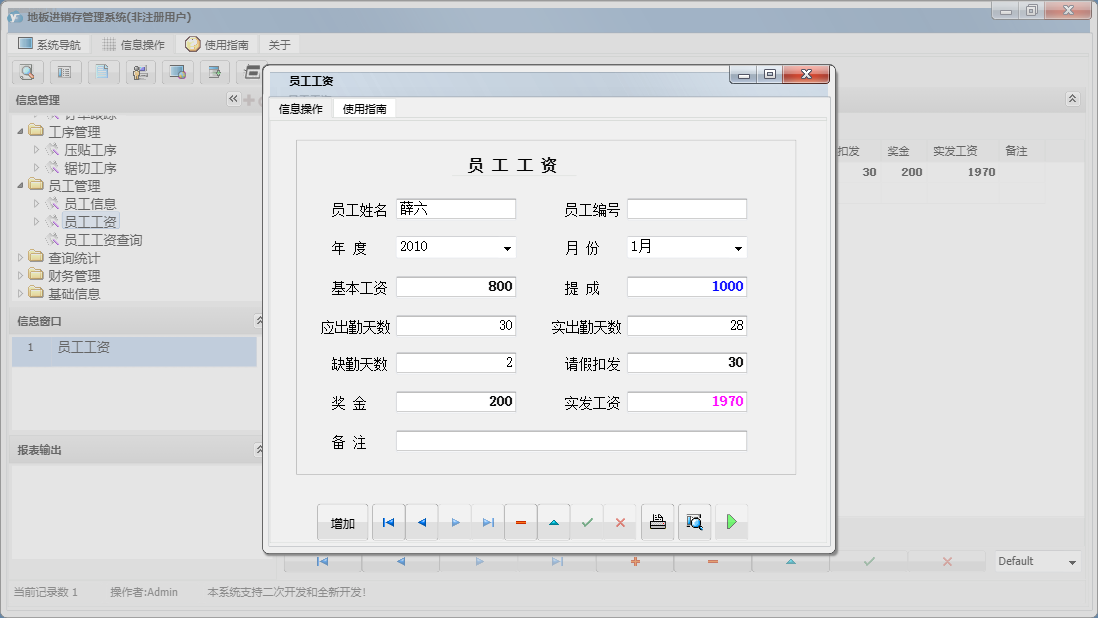
Task: Click the person icon in main toolbar
Action: click(140, 72)
